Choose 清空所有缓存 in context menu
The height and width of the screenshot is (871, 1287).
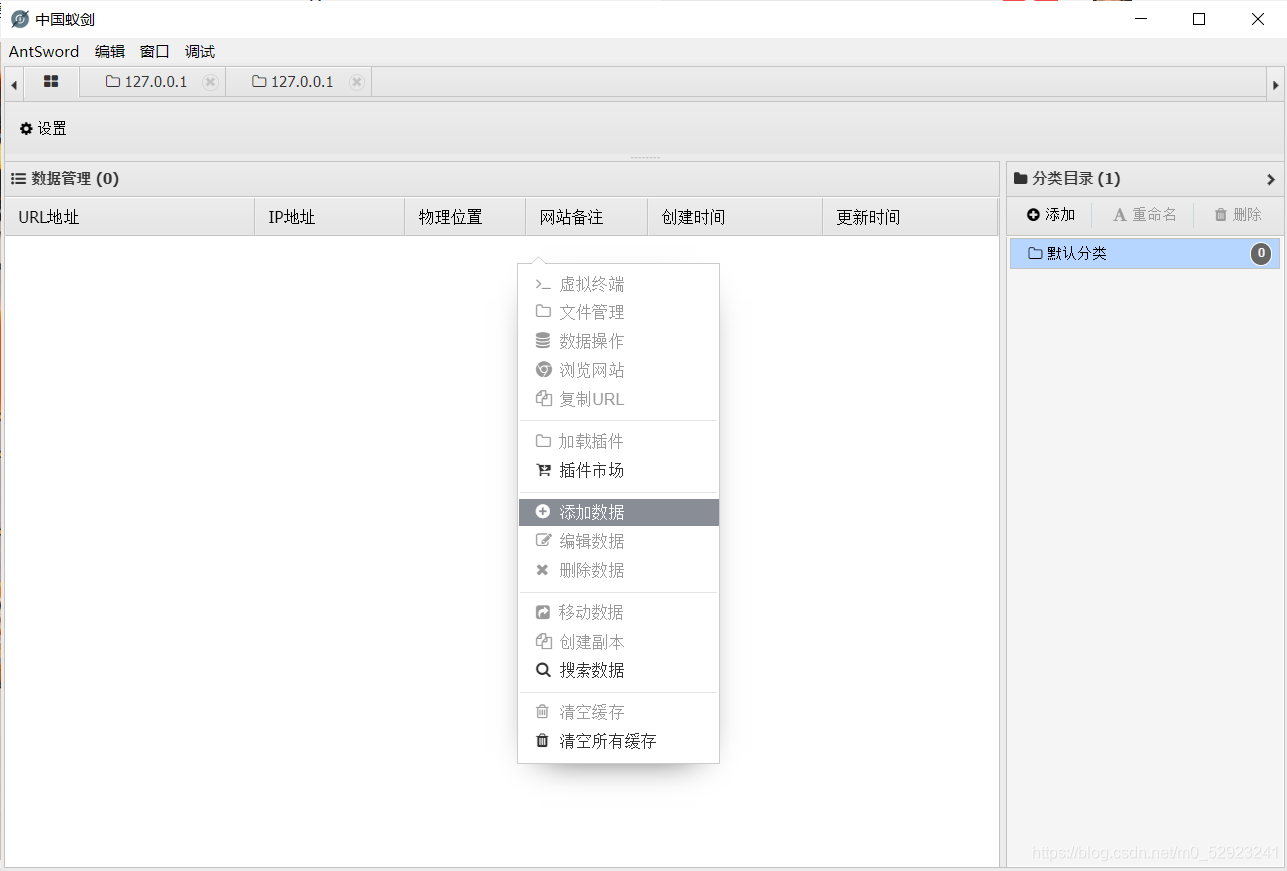[618, 741]
